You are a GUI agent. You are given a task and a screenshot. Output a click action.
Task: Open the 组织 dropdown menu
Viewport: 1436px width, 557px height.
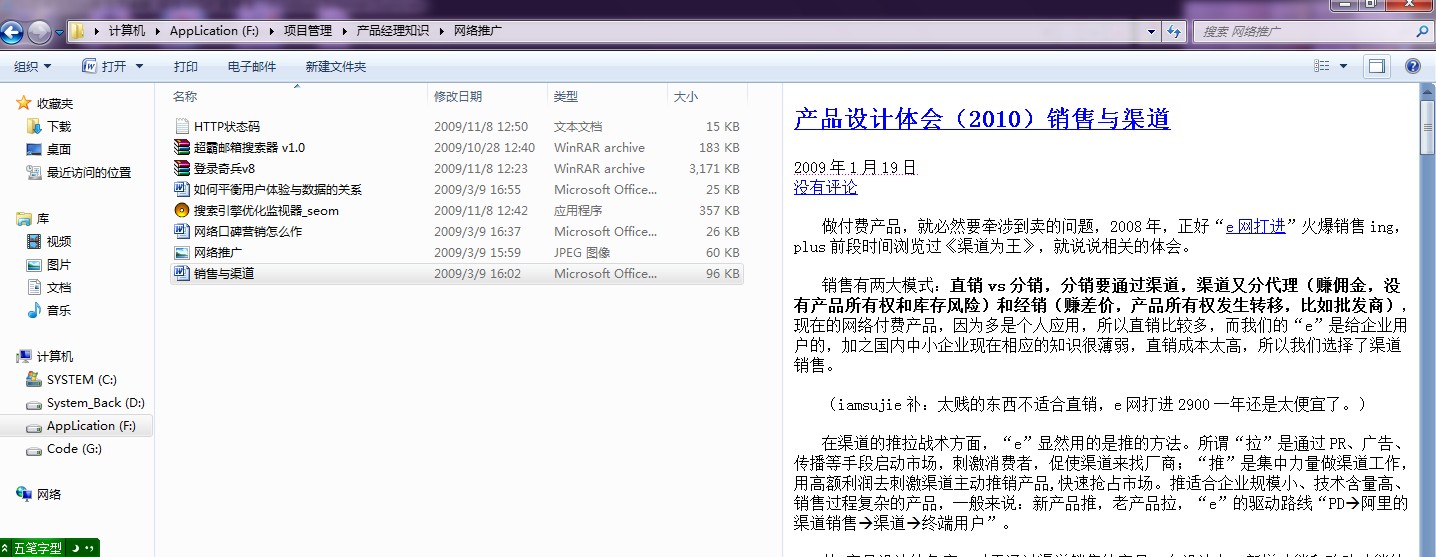pyautogui.click(x=33, y=67)
